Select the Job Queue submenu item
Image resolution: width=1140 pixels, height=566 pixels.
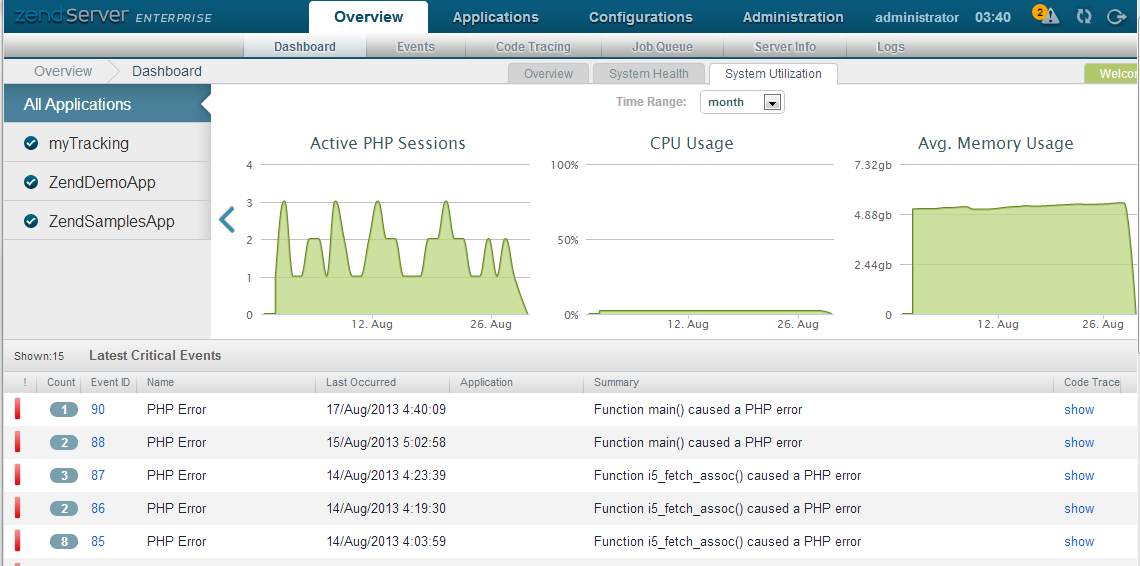click(662, 47)
